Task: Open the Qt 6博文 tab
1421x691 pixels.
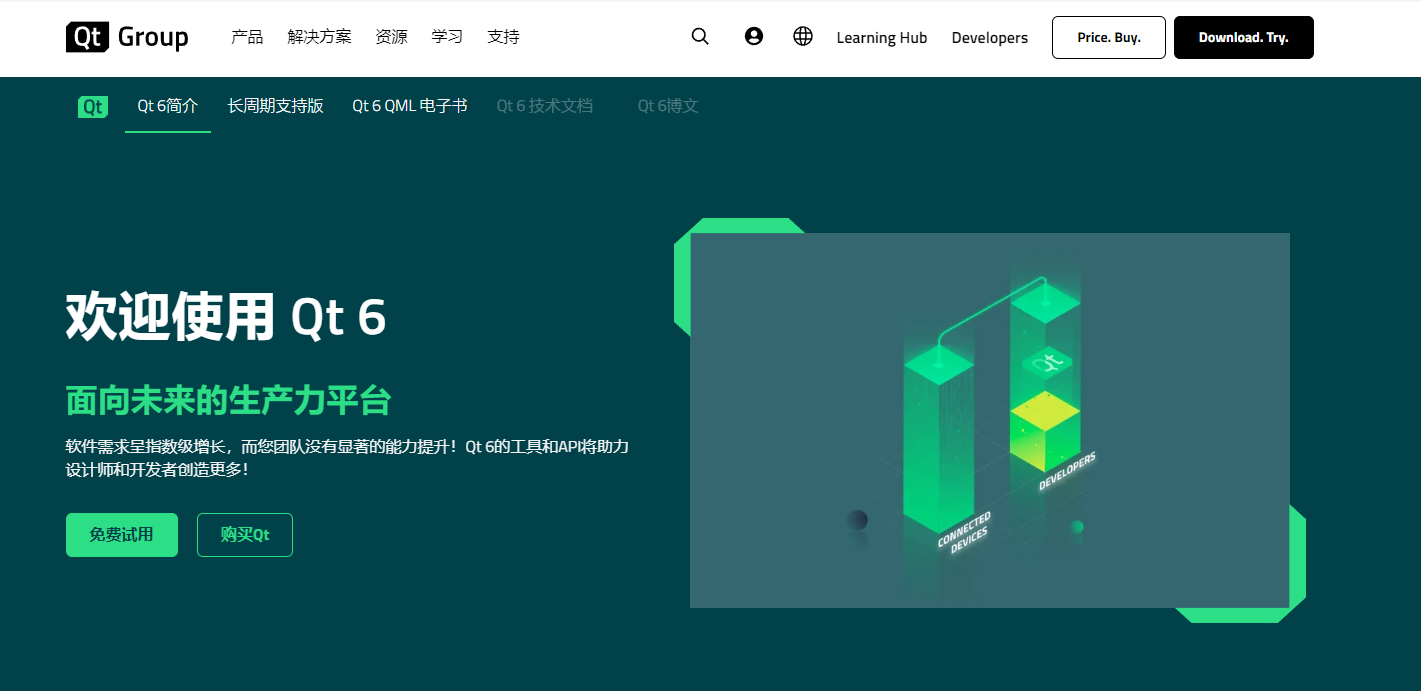Action: pos(668,106)
